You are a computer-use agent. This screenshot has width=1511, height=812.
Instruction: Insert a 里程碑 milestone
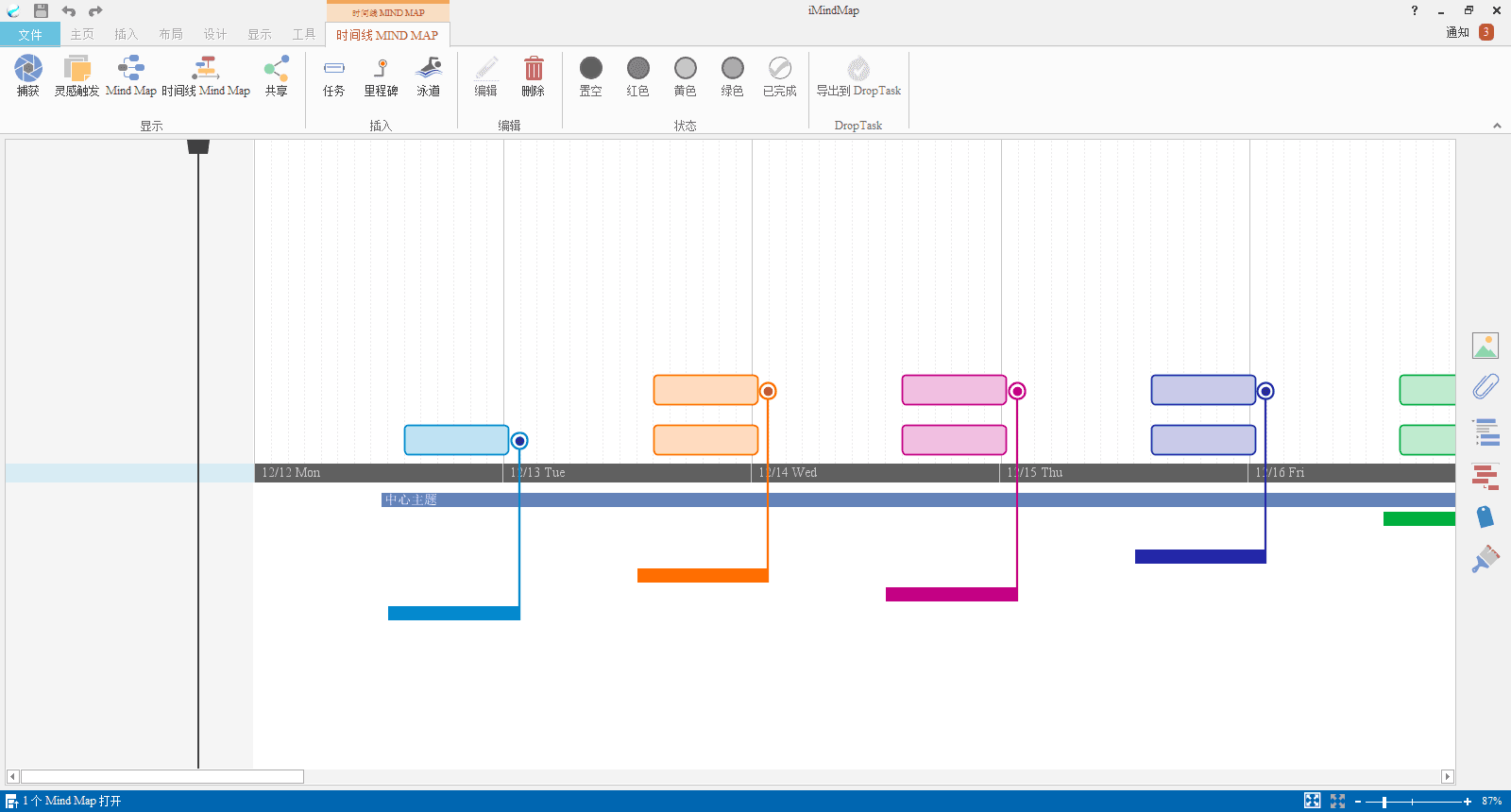click(x=381, y=76)
